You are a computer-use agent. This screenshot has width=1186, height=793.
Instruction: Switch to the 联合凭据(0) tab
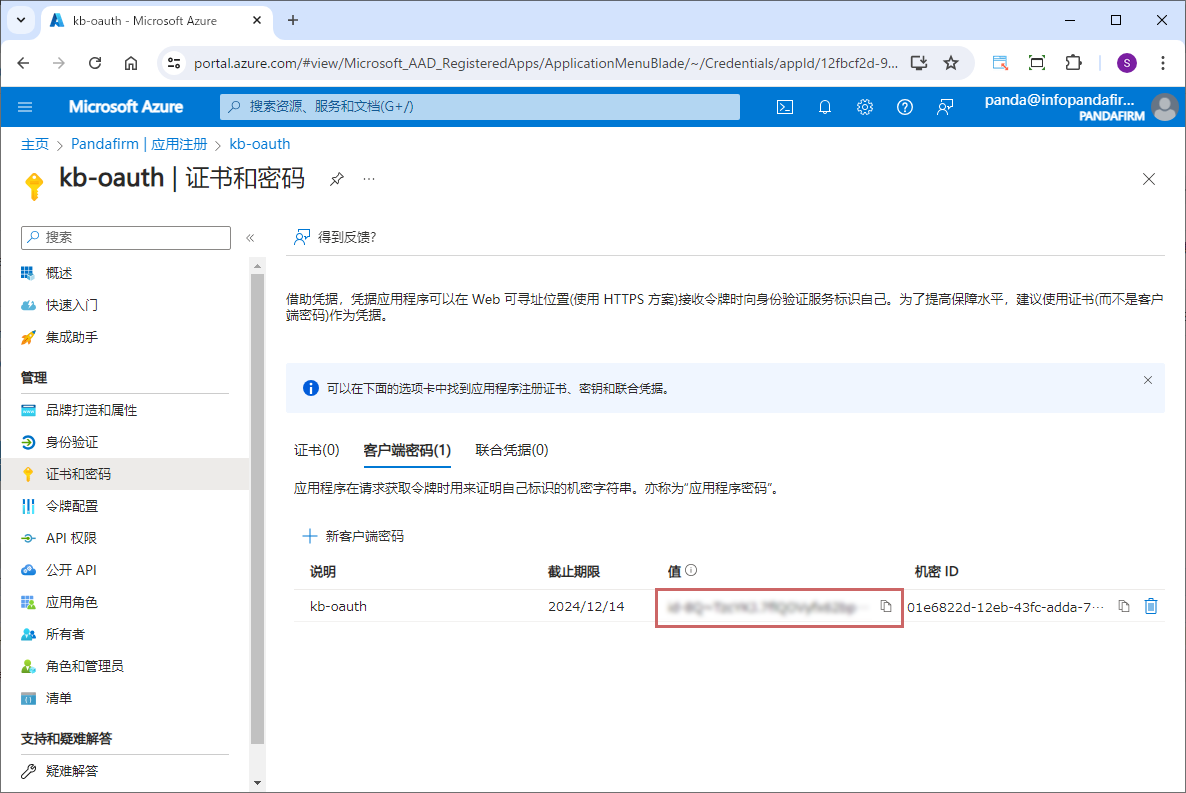point(511,450)
